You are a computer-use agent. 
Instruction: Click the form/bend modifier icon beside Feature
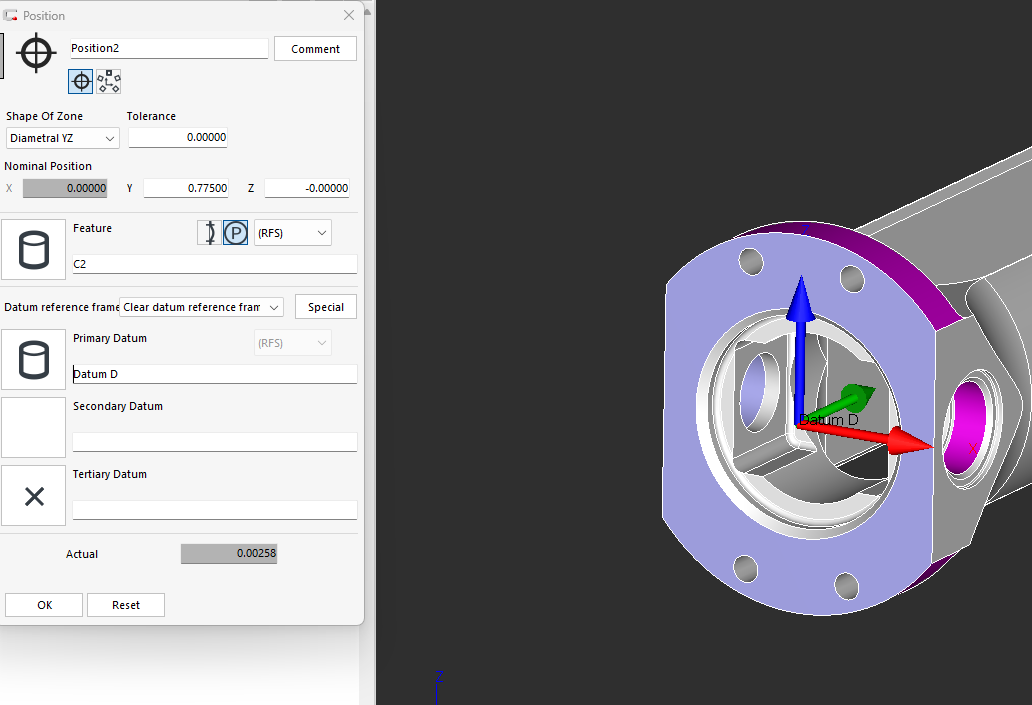tap(208, 233)
